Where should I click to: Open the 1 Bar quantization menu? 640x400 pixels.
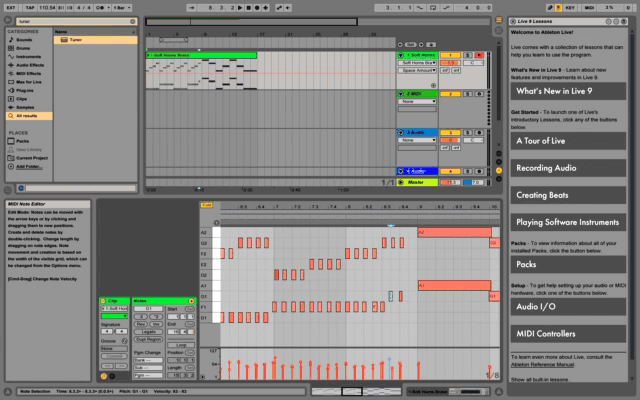(x=122, y=7)
